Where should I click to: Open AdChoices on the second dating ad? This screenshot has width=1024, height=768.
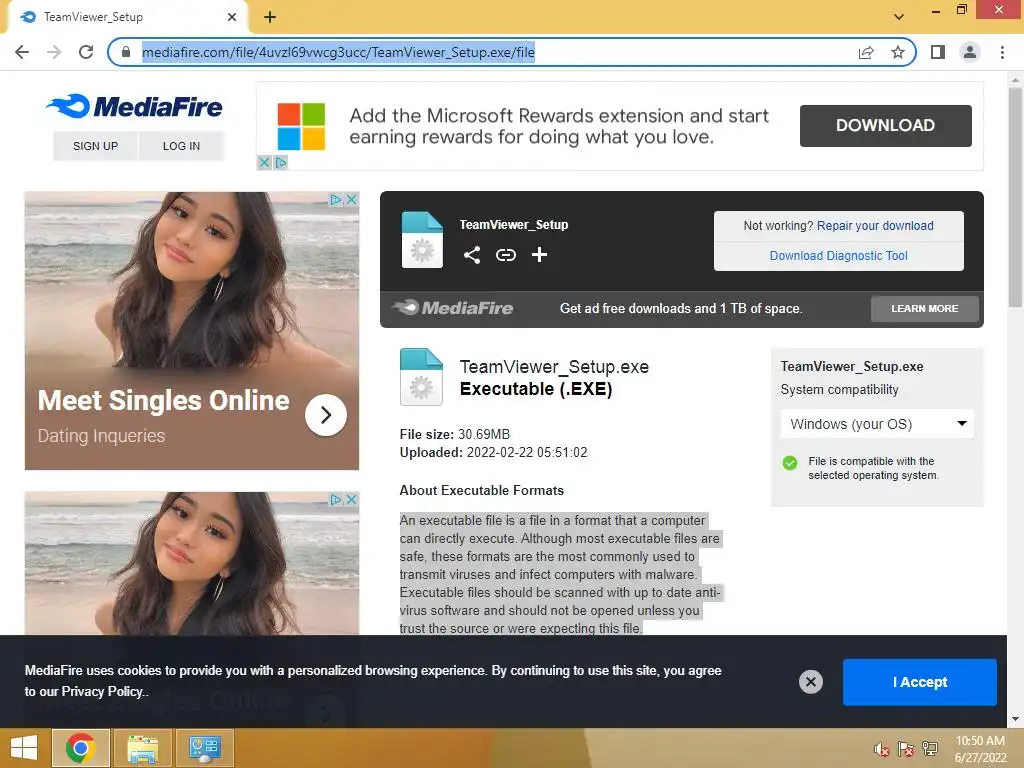(335, 500)
